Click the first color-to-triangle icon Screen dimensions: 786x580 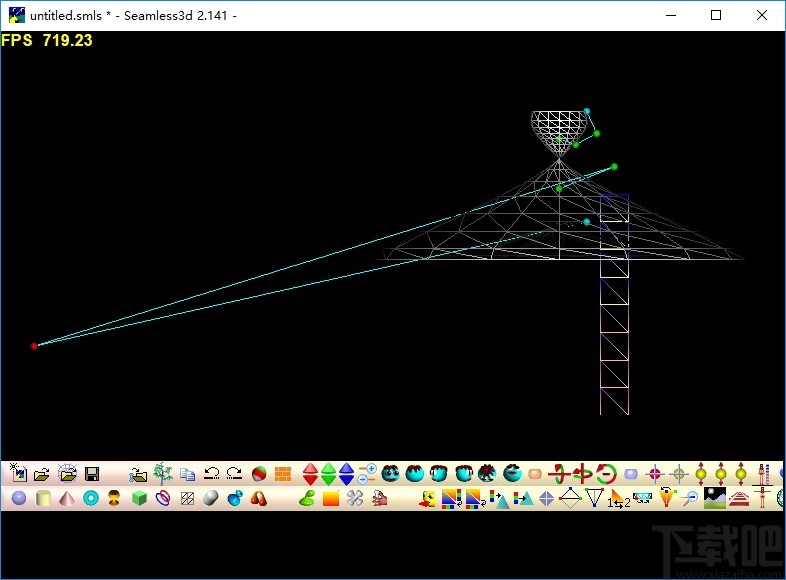point(499,499)
